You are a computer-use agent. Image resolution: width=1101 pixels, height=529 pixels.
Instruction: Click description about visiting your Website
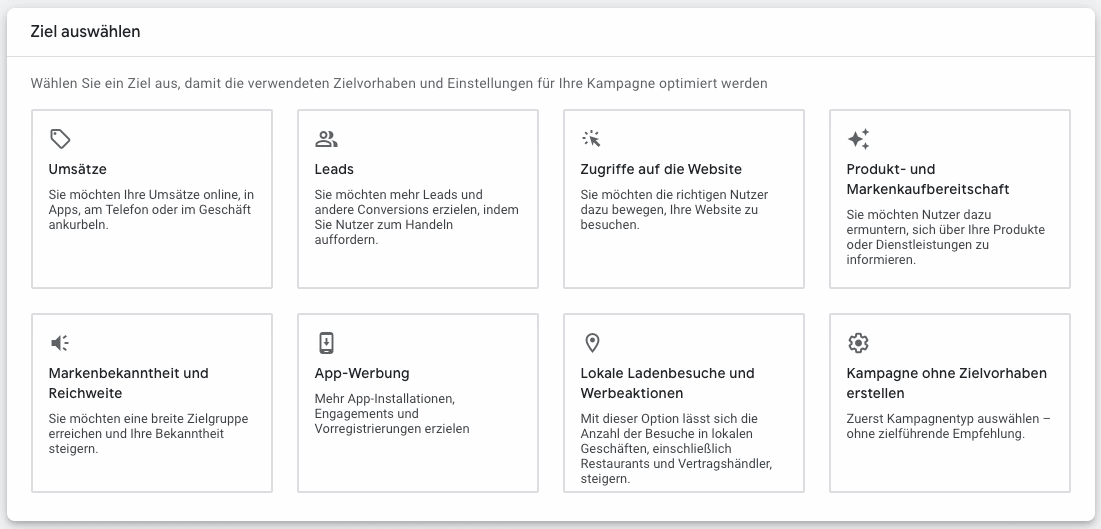(x=674, y=209)
